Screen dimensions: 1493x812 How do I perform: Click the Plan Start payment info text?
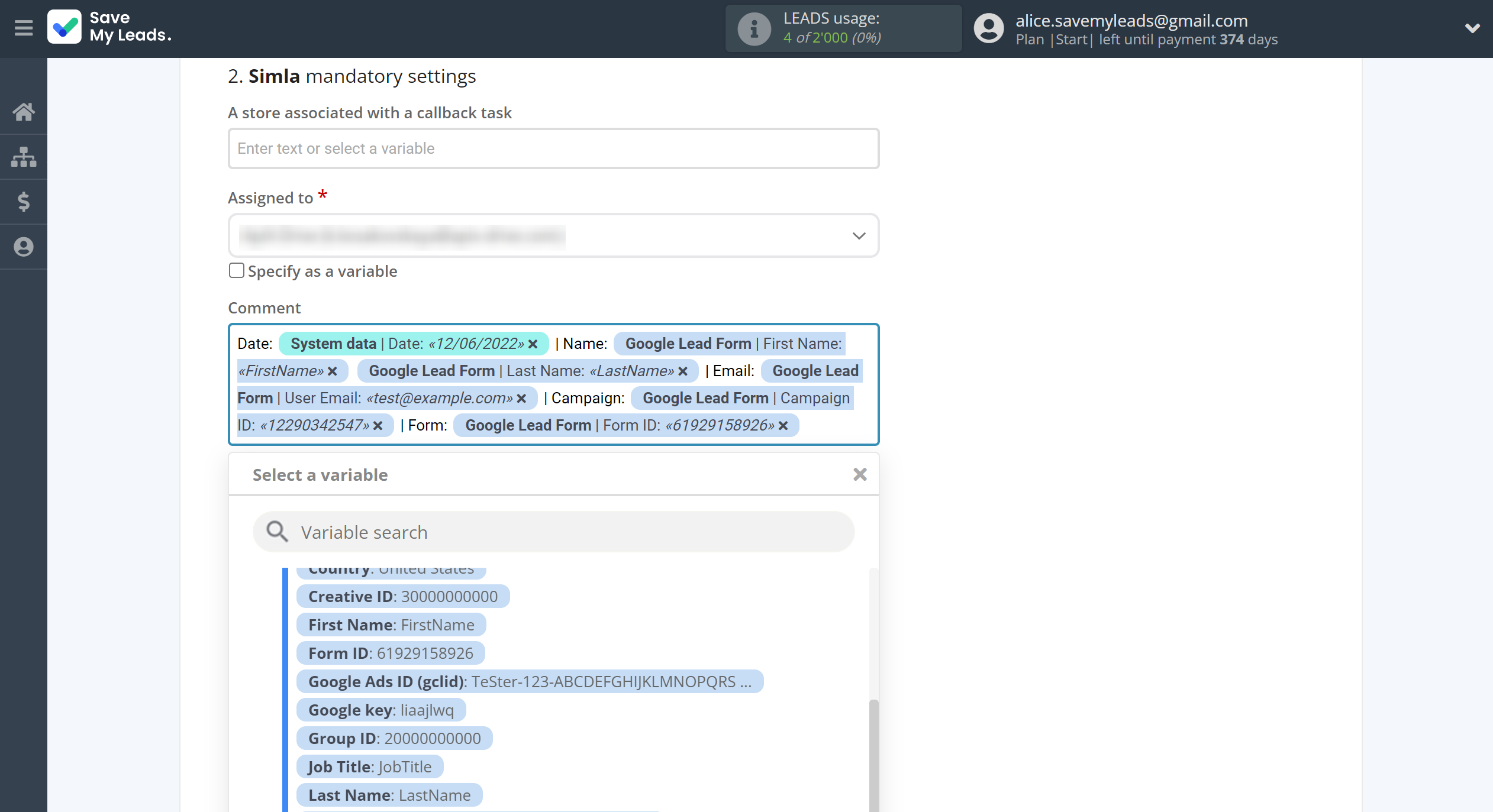point(1146,40)
